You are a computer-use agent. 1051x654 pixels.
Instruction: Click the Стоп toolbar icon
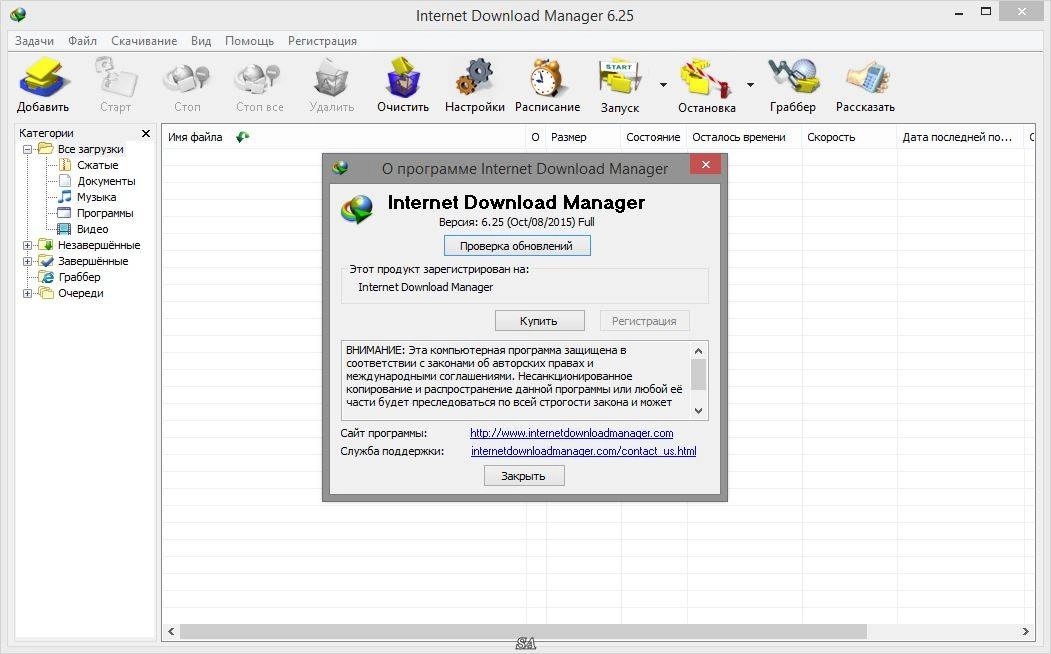point(187,84)
